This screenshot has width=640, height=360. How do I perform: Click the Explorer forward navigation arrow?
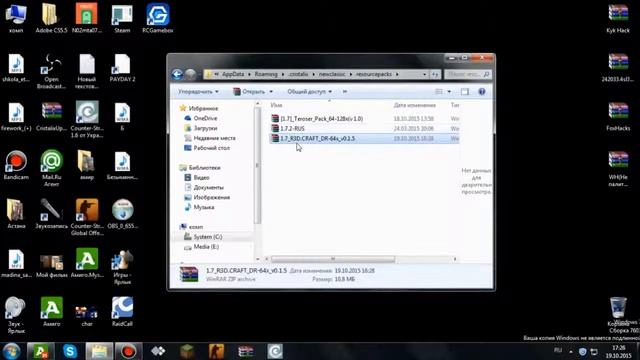click(x=190, y=74)
